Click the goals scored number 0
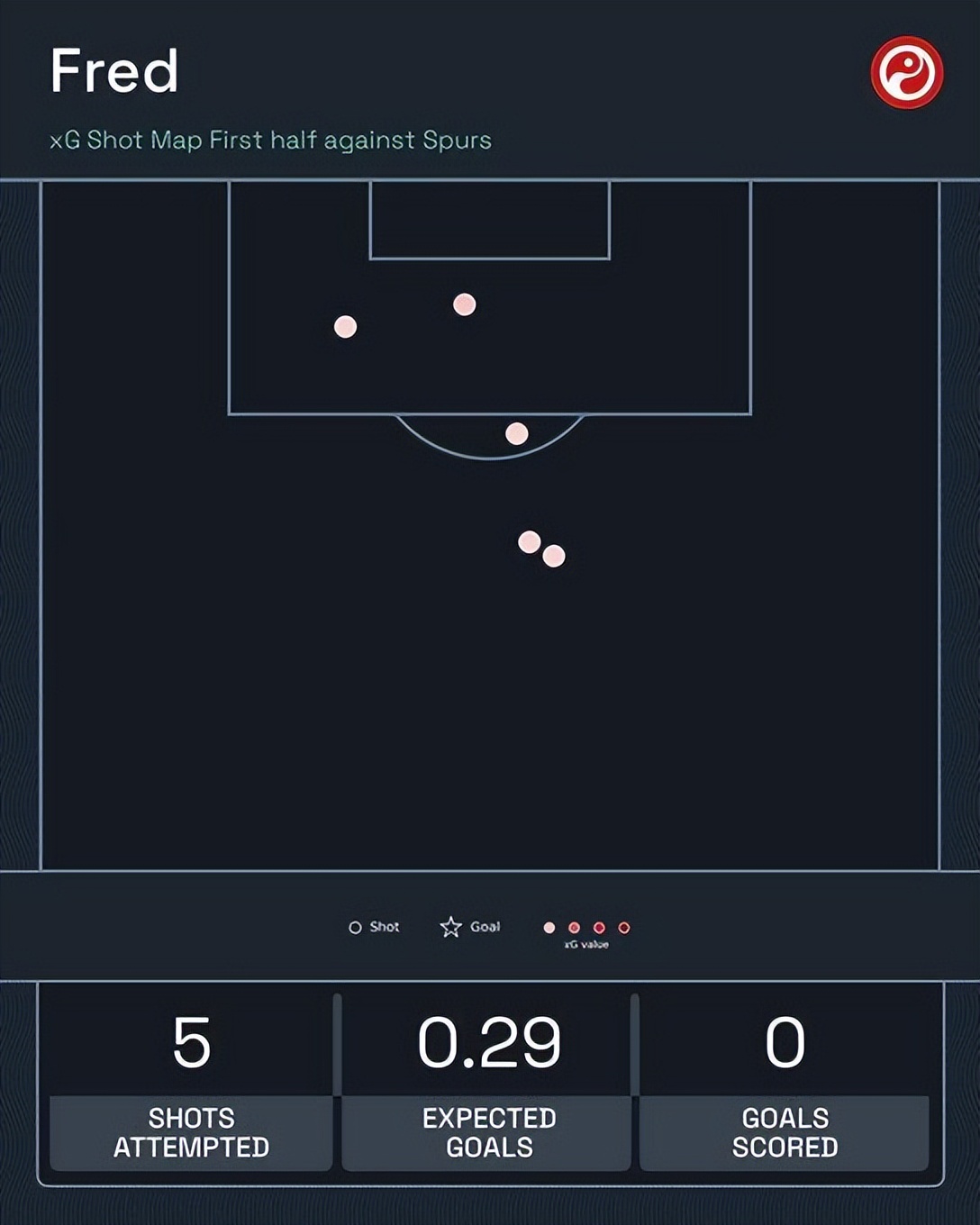The width and height of the screenshot is (980, 1225). click(785, 1043)
